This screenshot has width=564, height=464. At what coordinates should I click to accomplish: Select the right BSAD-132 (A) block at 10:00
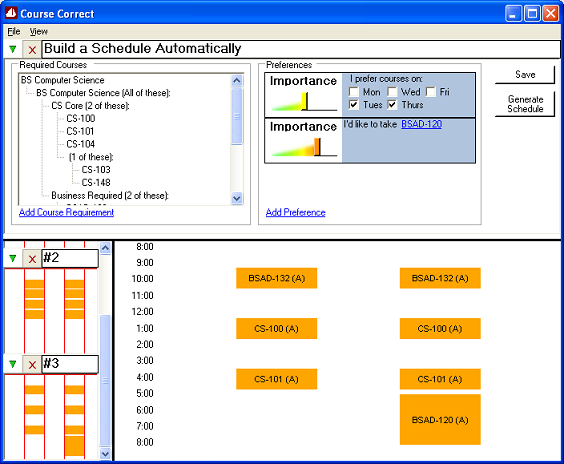(x=440, y=278)
